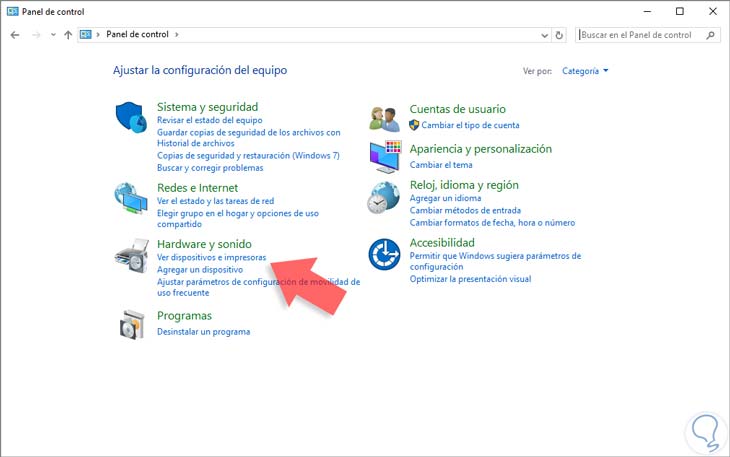Click the window title bar Control Panel icon
Image resolution: width=730 pixels, height=457 pixels.
coord(13,12)
